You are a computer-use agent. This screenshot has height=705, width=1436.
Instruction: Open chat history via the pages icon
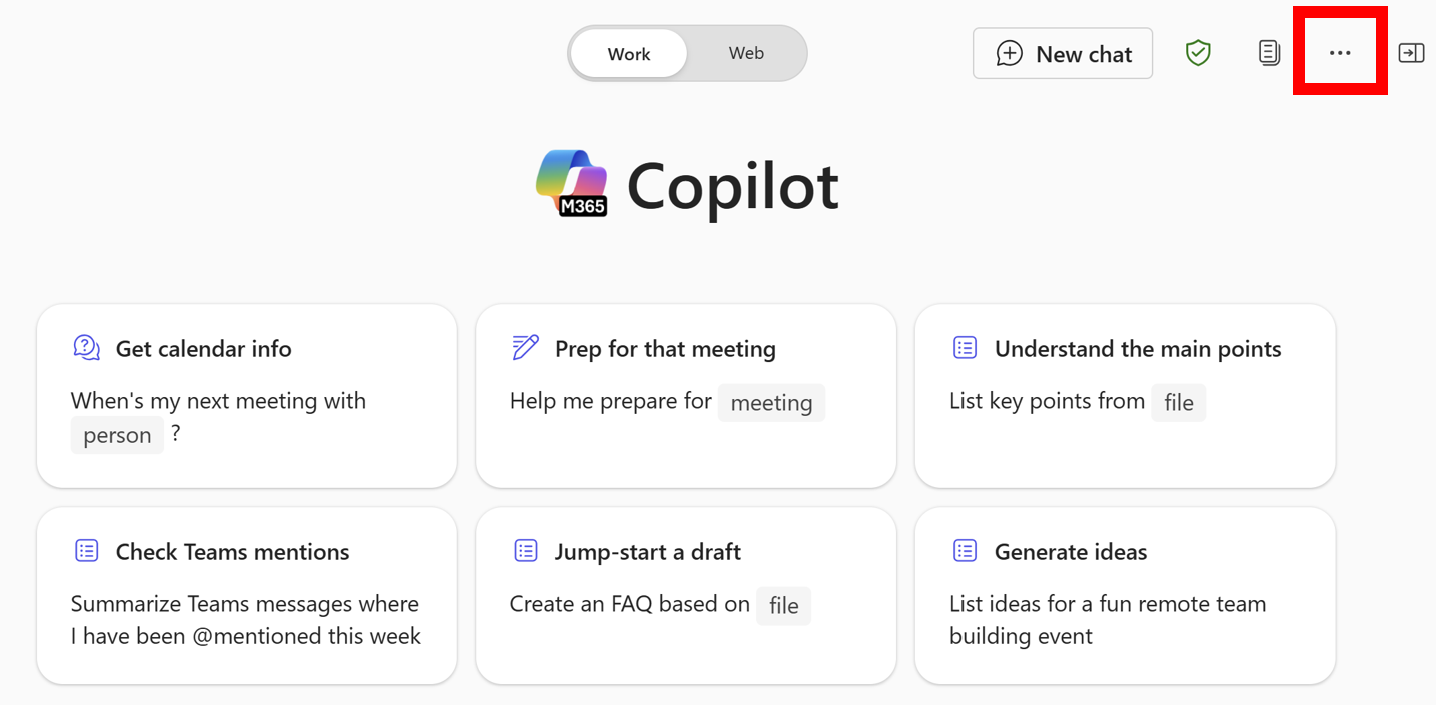(1268, 52)
